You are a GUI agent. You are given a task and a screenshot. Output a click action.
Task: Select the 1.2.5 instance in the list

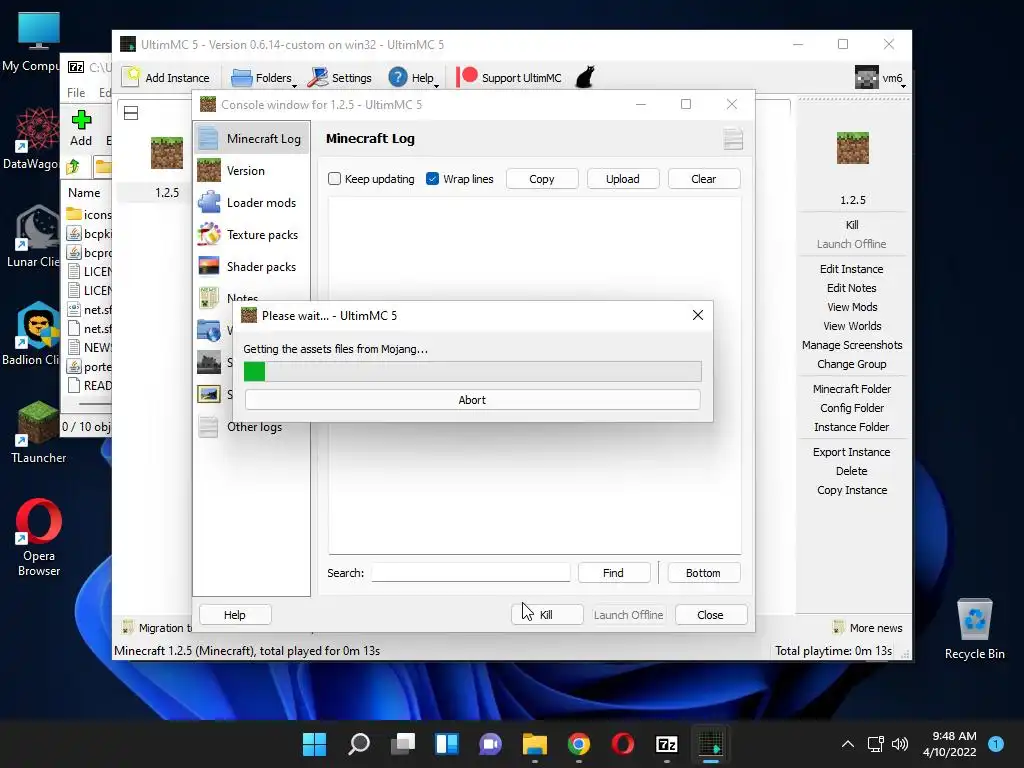(167, 167)
